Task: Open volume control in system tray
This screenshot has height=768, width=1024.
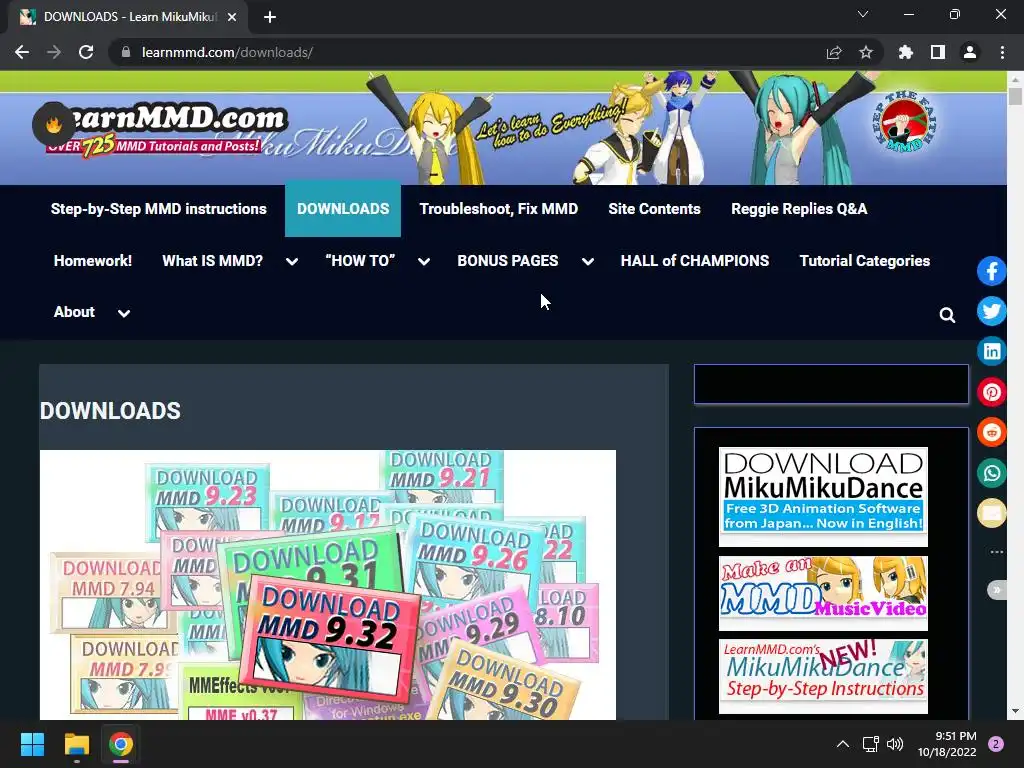Action: point(895,744)
